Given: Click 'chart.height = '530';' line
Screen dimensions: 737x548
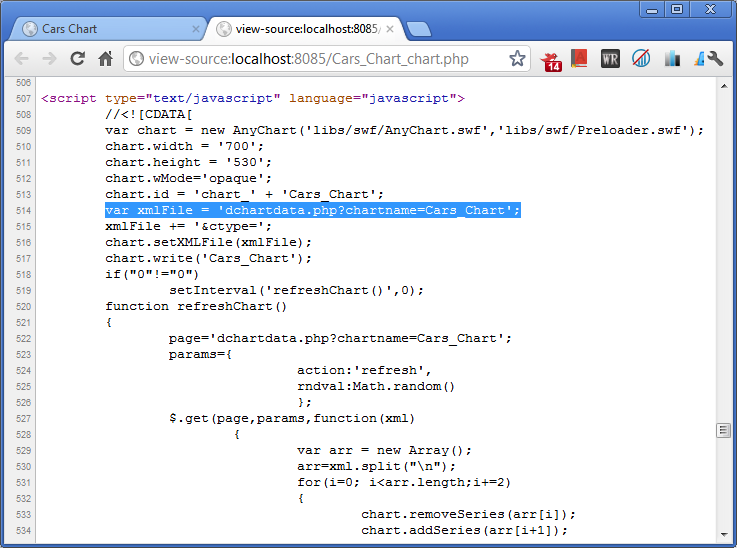Looking at the screenshot, I should 188,162.
